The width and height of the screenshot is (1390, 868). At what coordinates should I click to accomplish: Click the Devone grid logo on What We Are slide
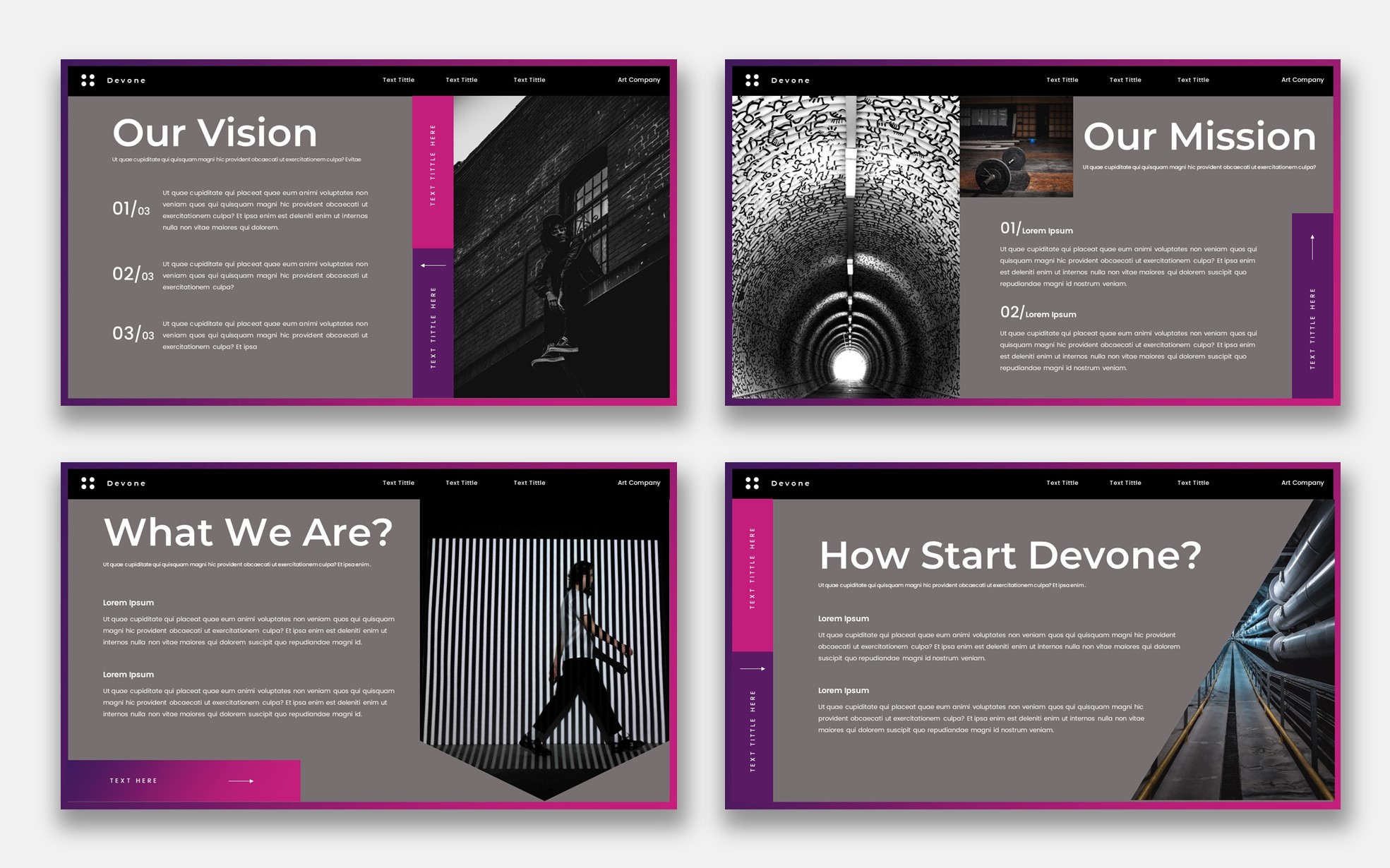coord(88,483)
